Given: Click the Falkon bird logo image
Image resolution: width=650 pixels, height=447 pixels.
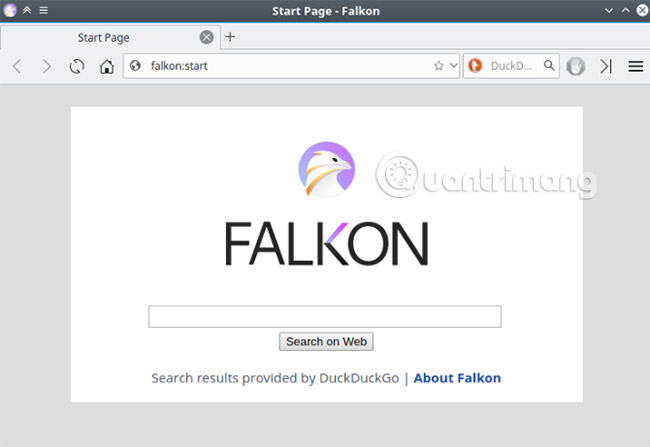Looking at the screenshot, I should tap(327, 169).
